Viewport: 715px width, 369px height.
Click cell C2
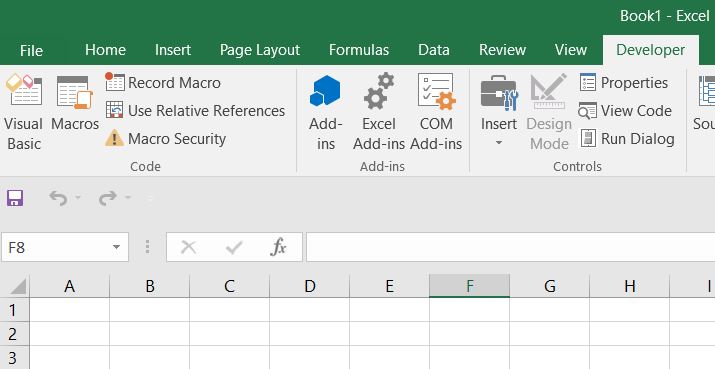point(229,334)
